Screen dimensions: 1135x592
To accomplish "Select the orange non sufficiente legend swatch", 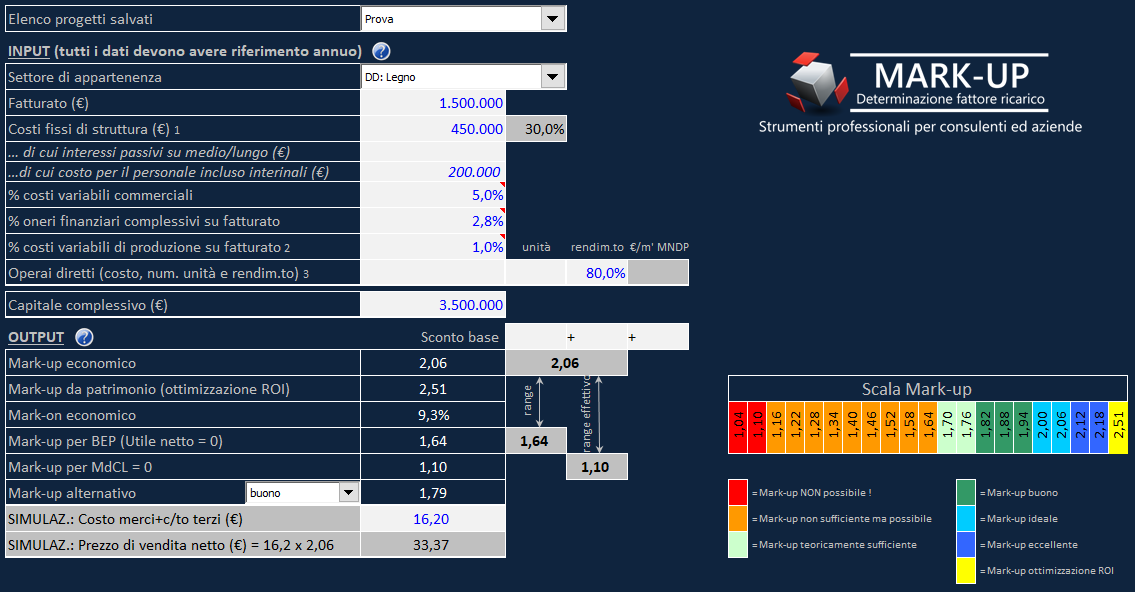I will [x=738, y=518].
